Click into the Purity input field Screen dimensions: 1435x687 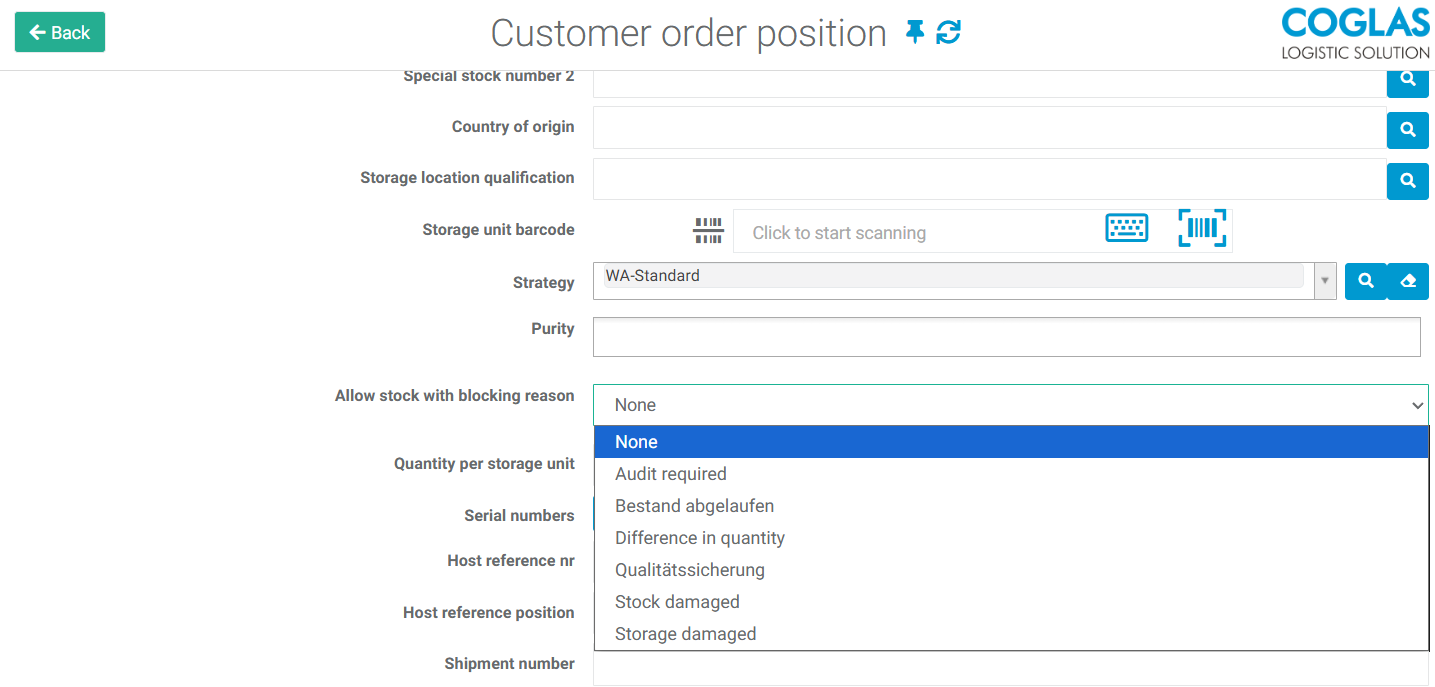tap(1005, 337)
